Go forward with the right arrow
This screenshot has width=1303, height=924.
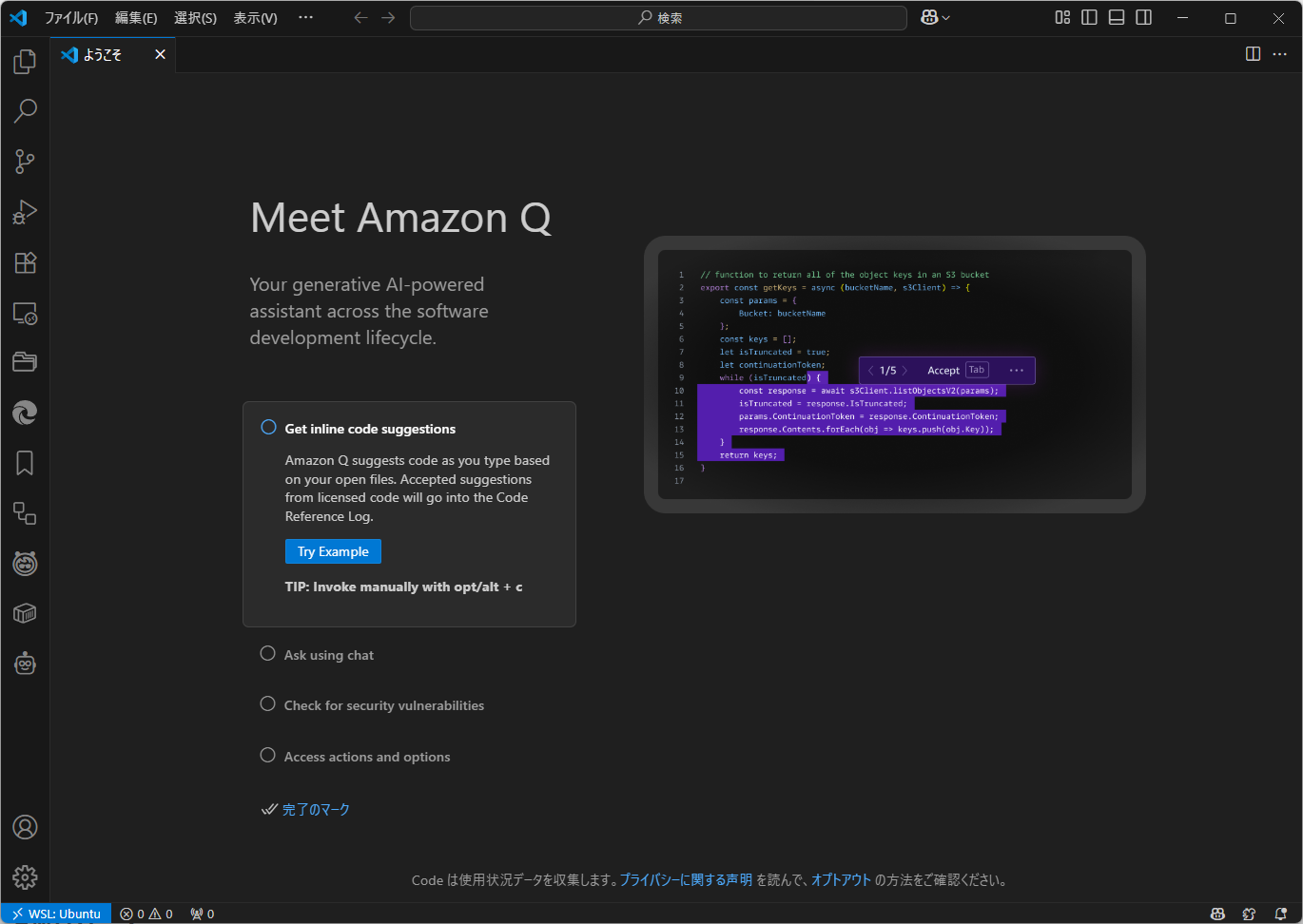coord(388,17)
